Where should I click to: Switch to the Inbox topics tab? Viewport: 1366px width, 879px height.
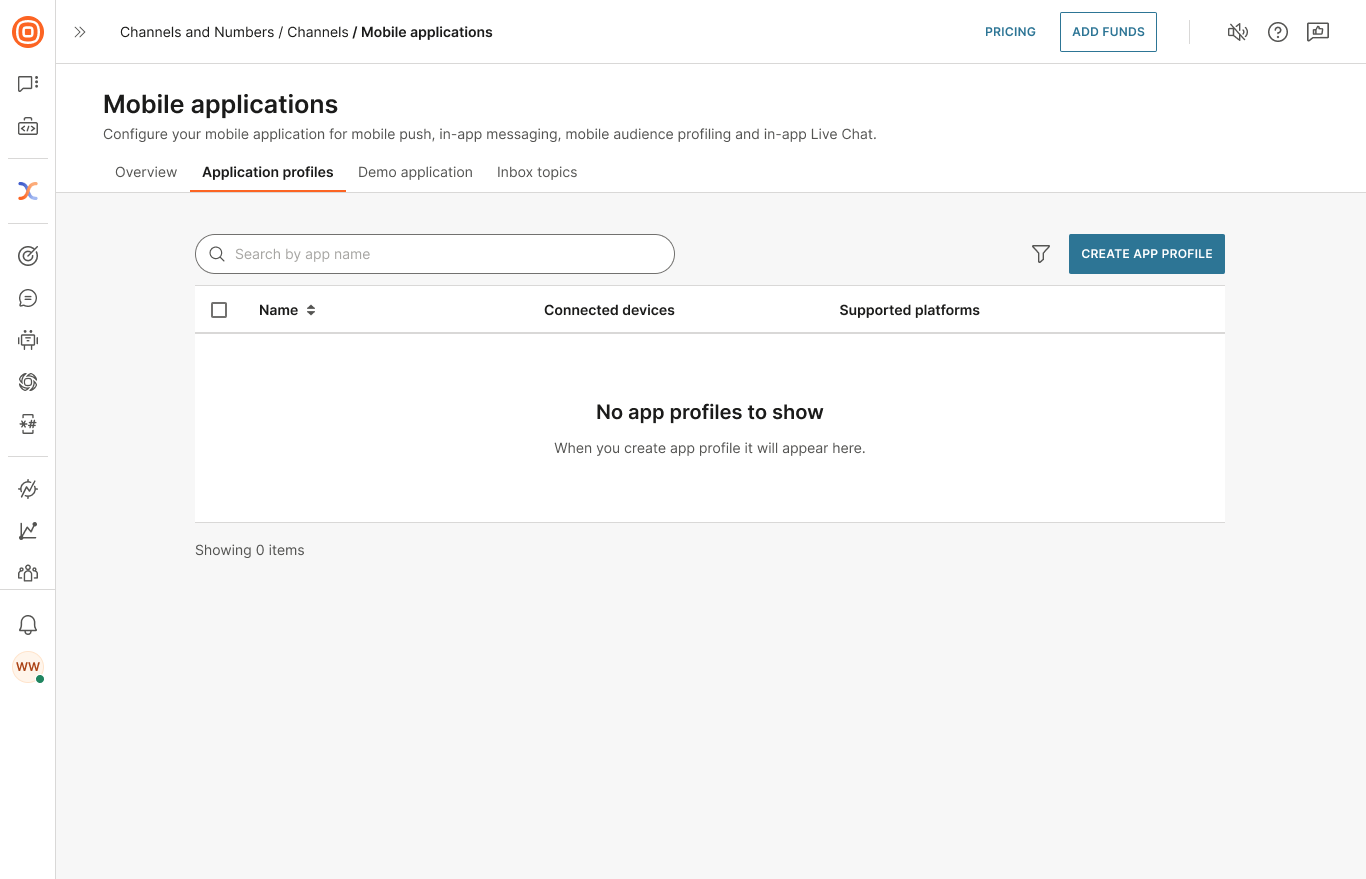[x=537, y=172]
